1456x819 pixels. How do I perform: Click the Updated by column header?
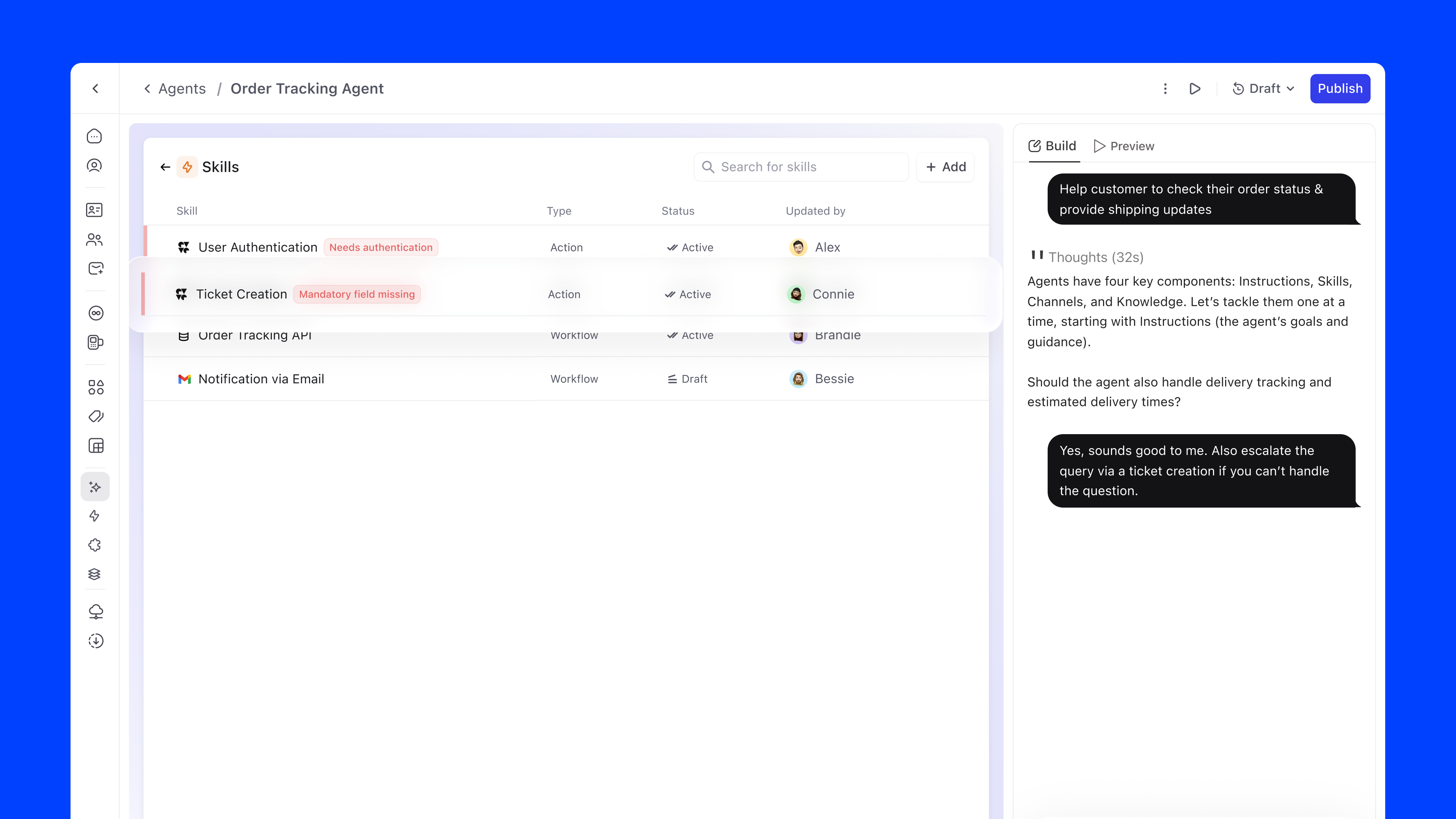(x=815, y=212)
